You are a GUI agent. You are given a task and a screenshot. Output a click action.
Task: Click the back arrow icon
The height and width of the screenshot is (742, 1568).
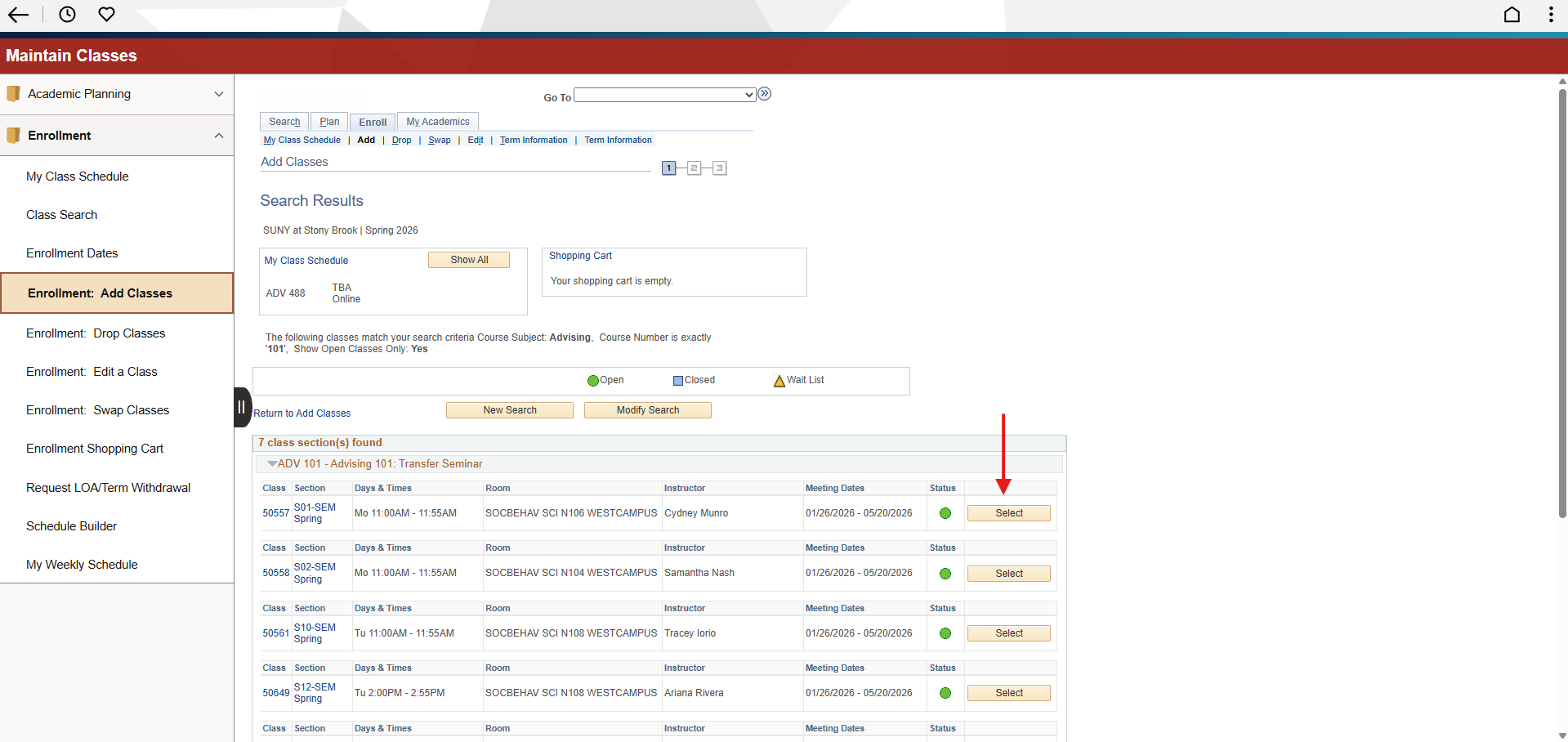[18, 15]
